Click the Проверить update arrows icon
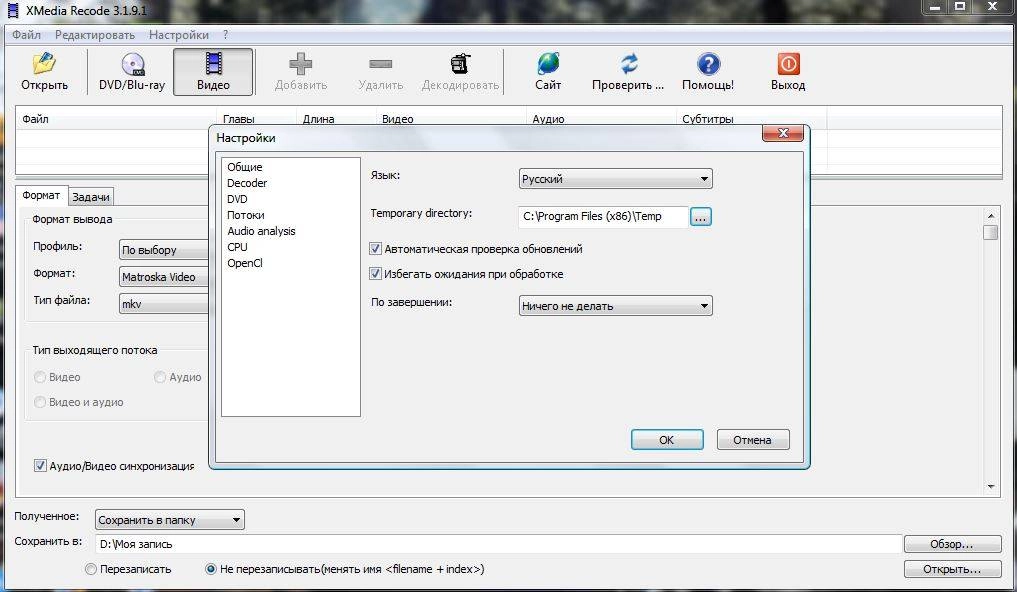Screen dimensions: 1017x592 tap(628, 64)
